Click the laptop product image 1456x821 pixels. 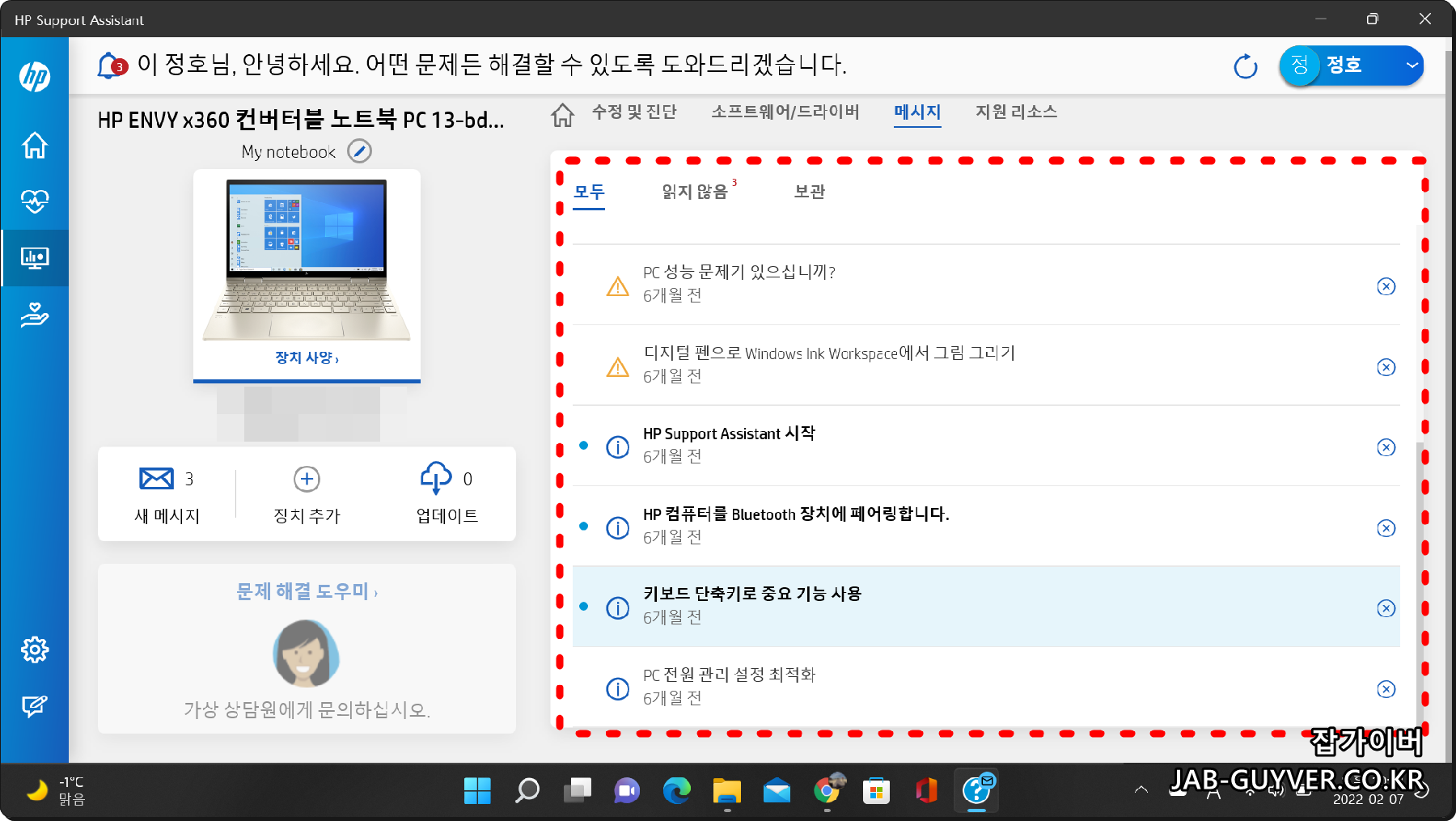point(307,259)
